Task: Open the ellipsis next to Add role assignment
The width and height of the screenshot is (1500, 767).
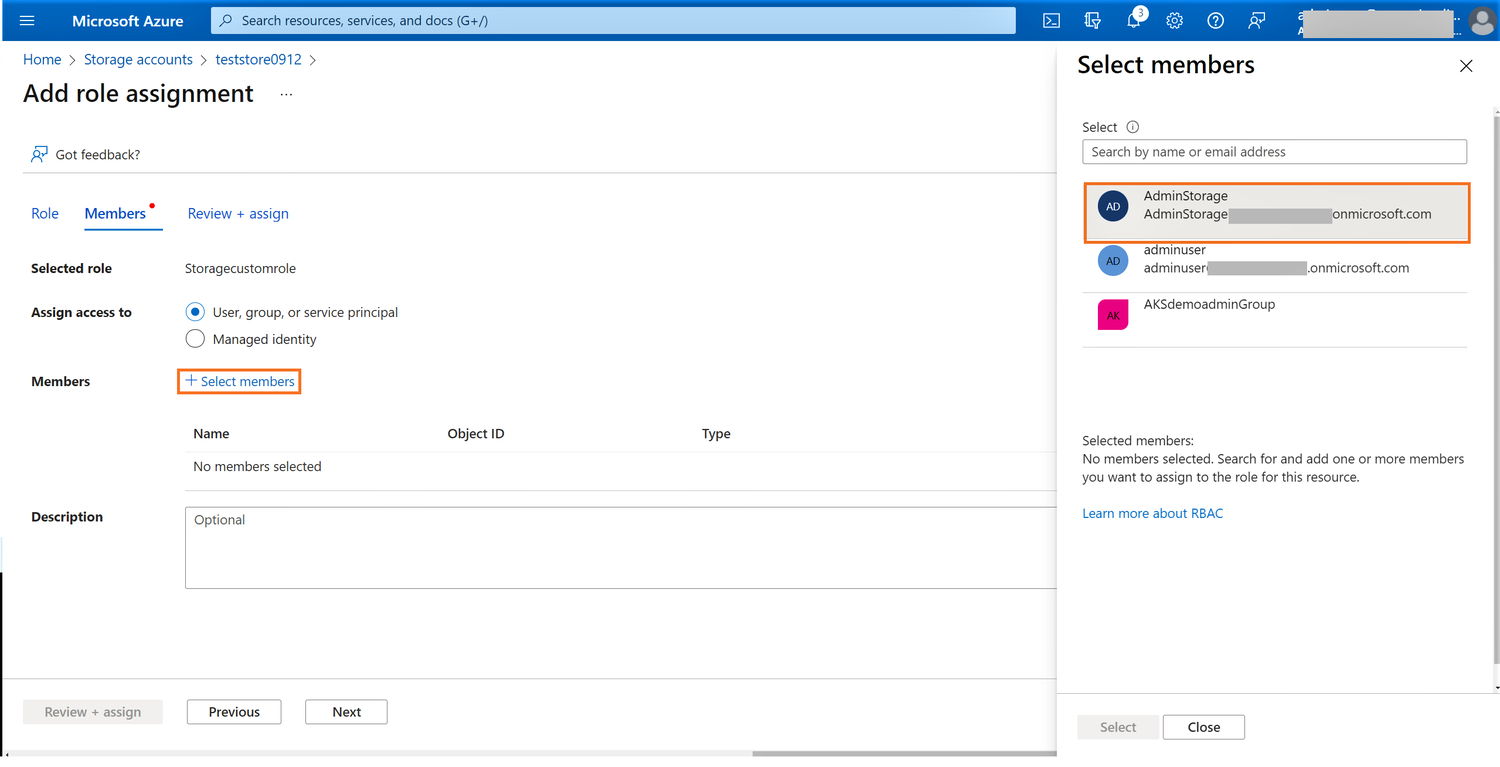Action: tap(286, 94)
